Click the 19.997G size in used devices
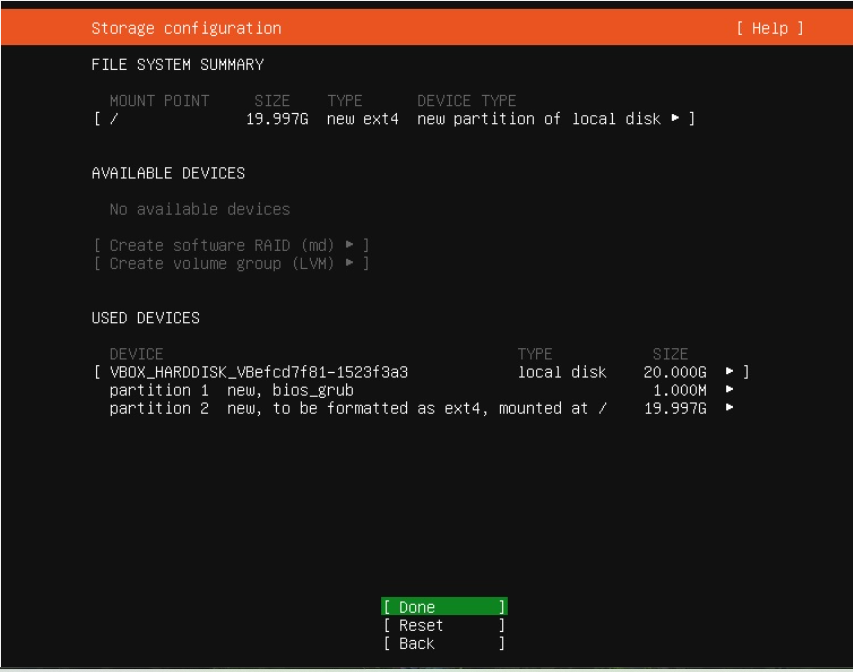This screenshot has height=672, width=853. (x=675, y=409)
